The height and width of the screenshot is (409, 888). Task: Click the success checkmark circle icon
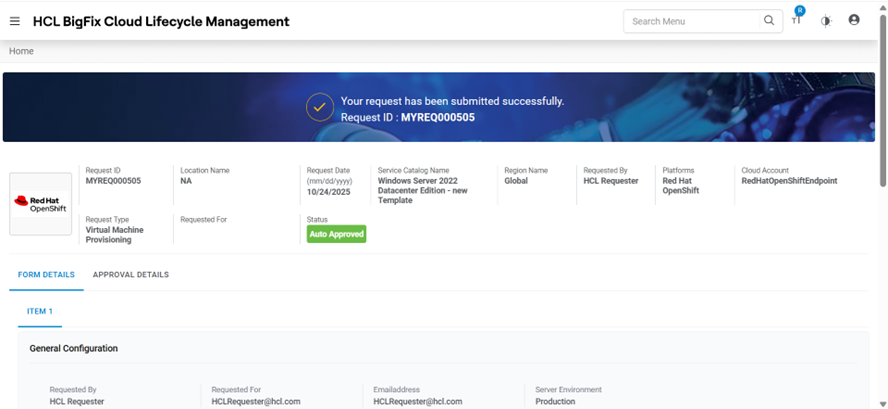pos(320,107)
